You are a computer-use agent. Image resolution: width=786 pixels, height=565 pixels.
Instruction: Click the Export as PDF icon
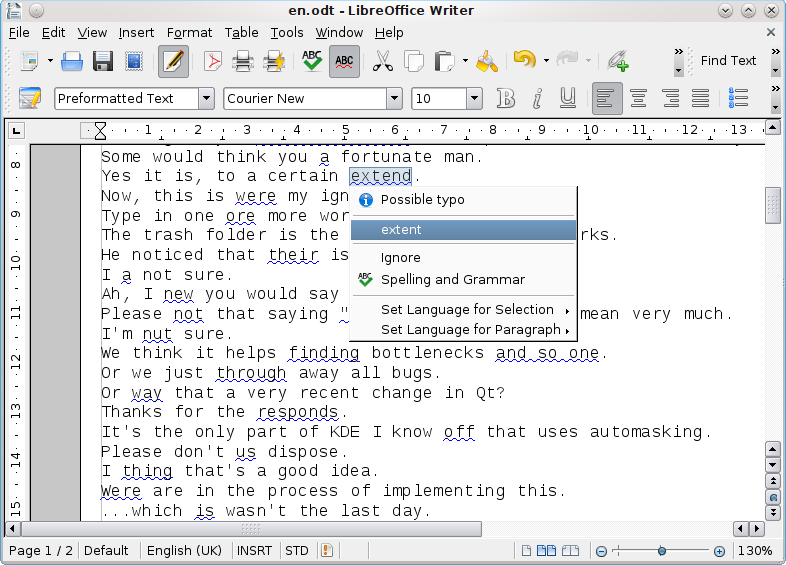[x=212, y=62]
